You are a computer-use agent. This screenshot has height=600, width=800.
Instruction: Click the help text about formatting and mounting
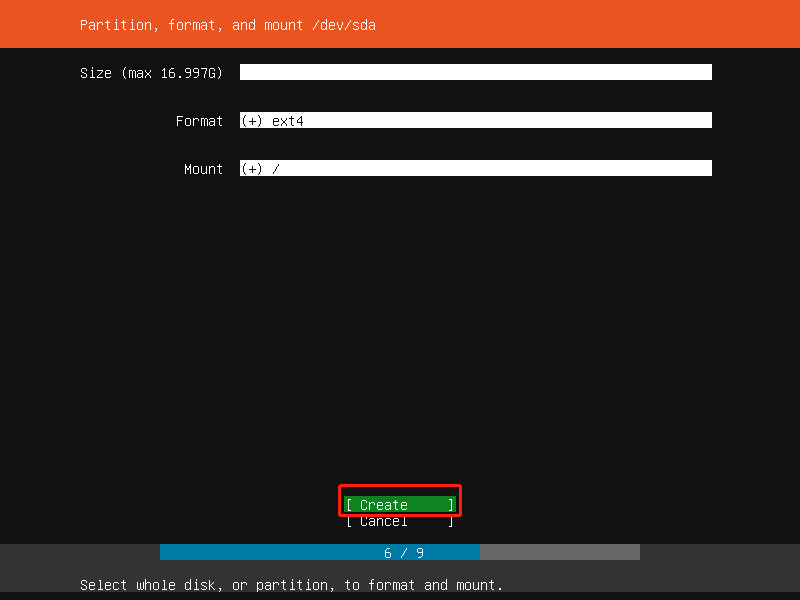291,585
